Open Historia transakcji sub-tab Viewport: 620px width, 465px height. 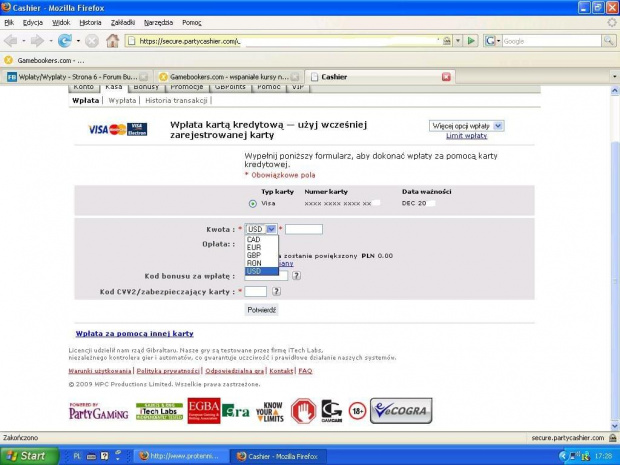coord(176,100)
